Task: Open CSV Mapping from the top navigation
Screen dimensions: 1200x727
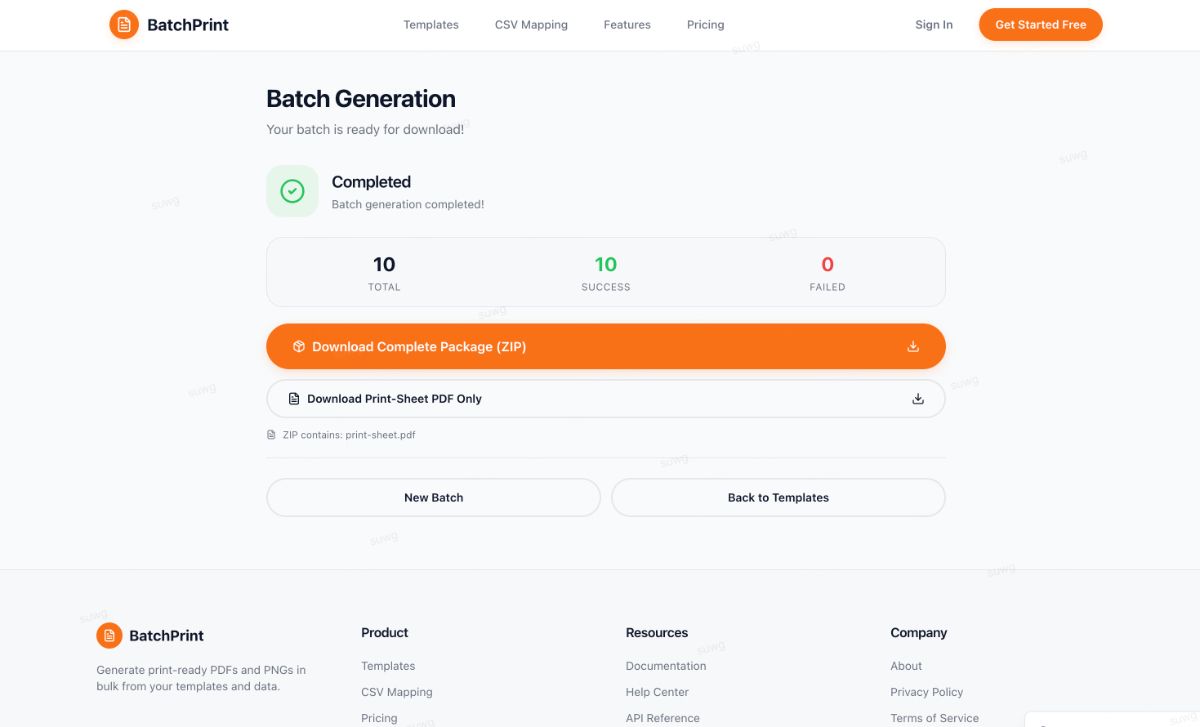Action: [531, 24]
